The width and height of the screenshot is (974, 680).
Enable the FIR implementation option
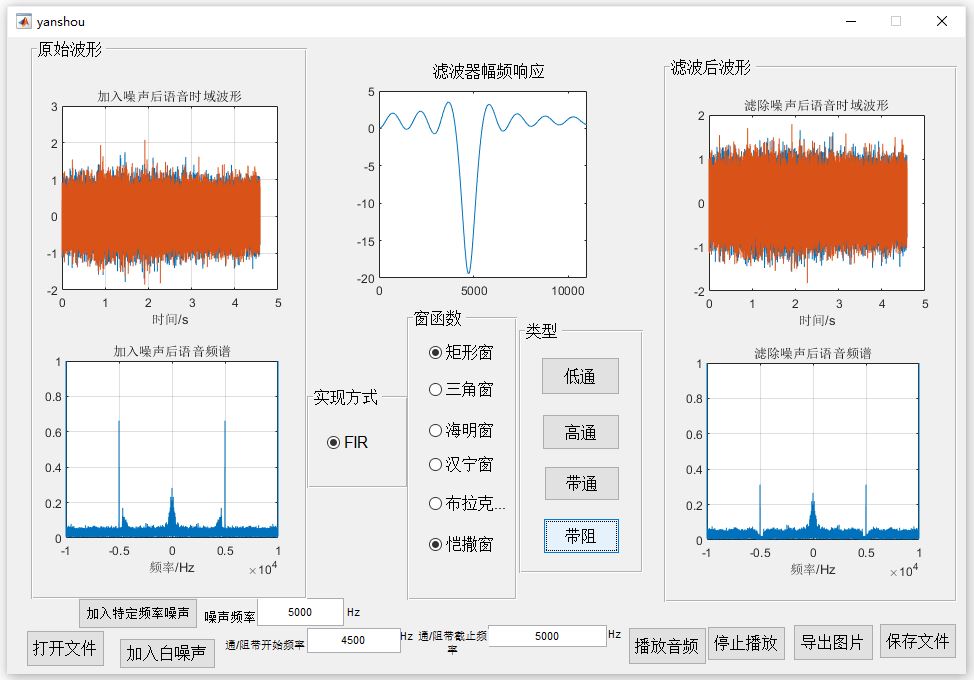point(342,443)
